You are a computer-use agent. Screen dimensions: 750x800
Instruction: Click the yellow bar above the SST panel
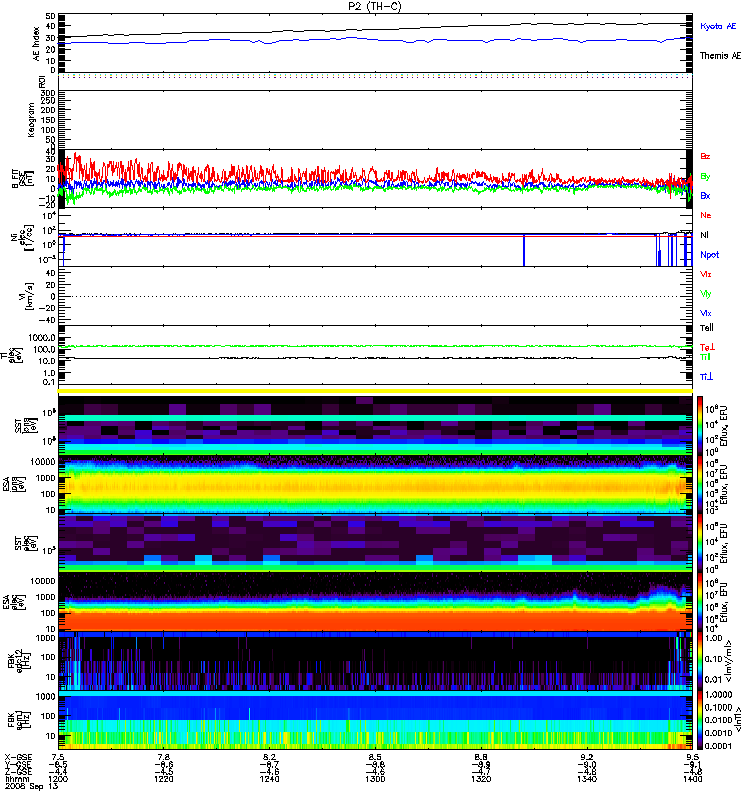pyautogui.click(x=375, y=391)
